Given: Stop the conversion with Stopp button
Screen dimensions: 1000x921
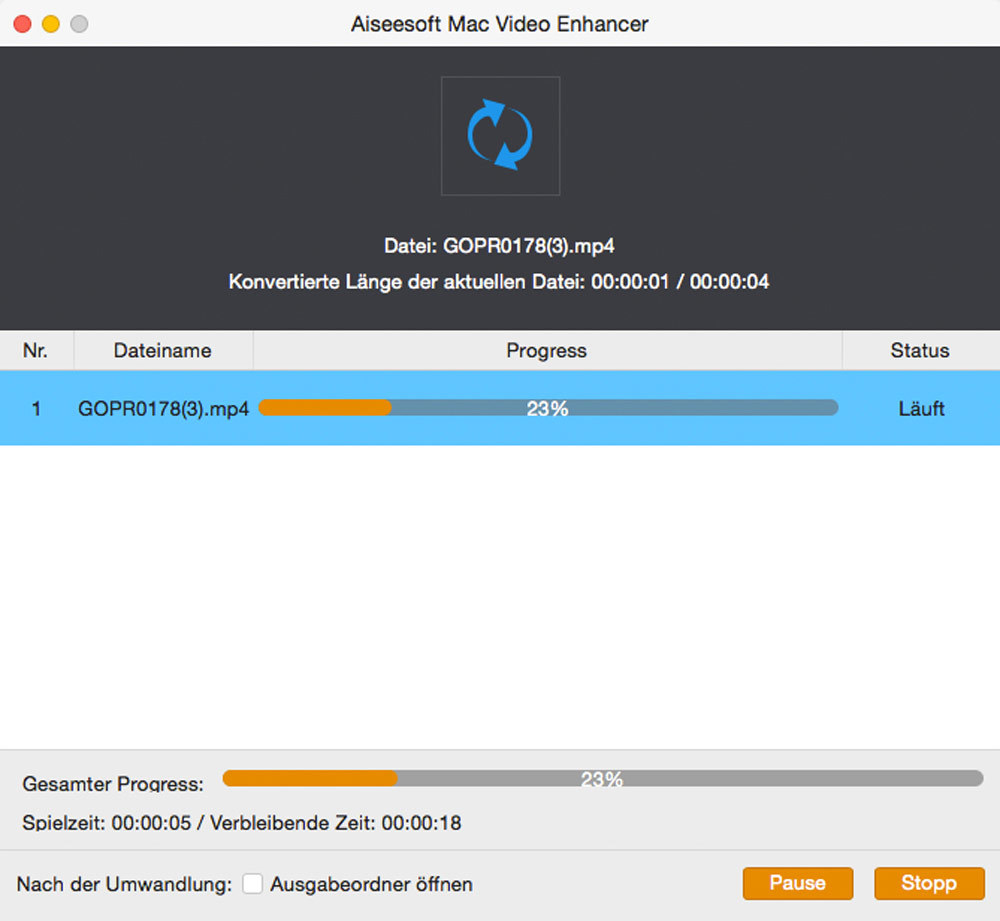Looking at the screenshot, I should click(x=929, y=883).
